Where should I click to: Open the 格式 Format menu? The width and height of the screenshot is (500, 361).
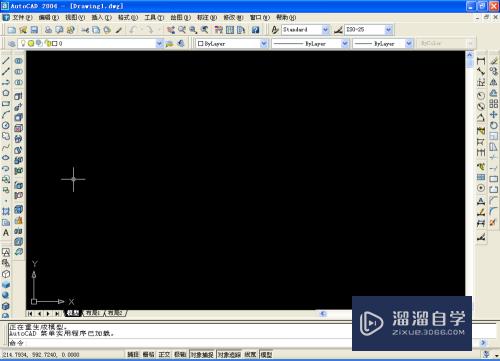[128, 17]
